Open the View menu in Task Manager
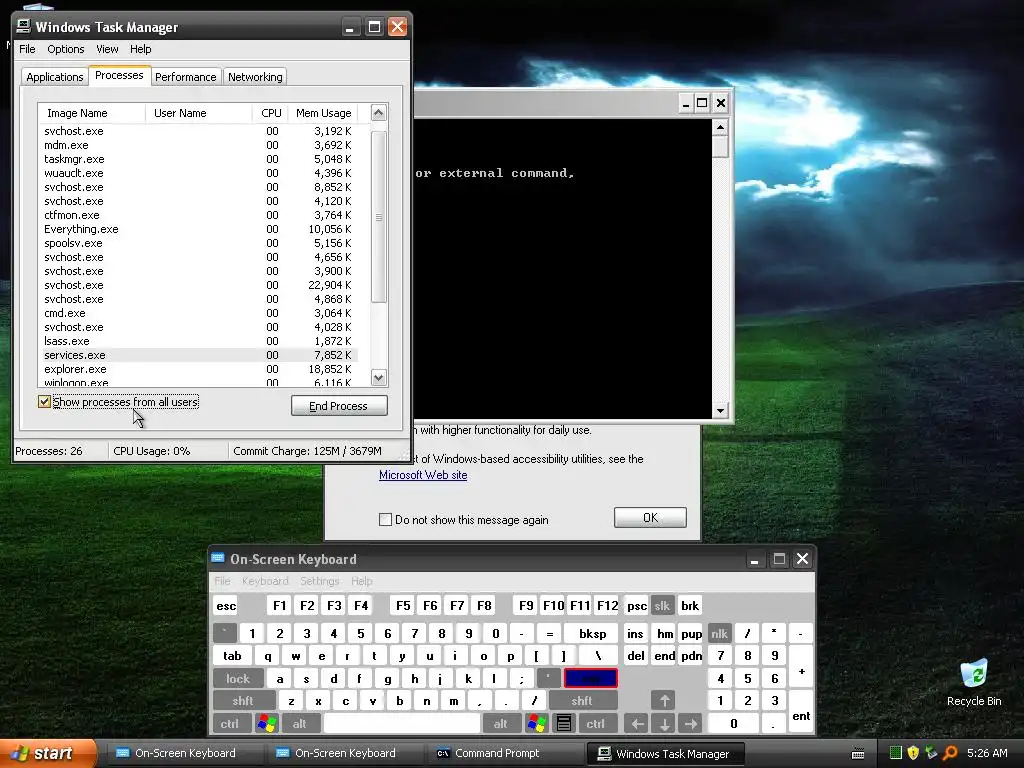 pyautogui.click(x=107, y=49)
